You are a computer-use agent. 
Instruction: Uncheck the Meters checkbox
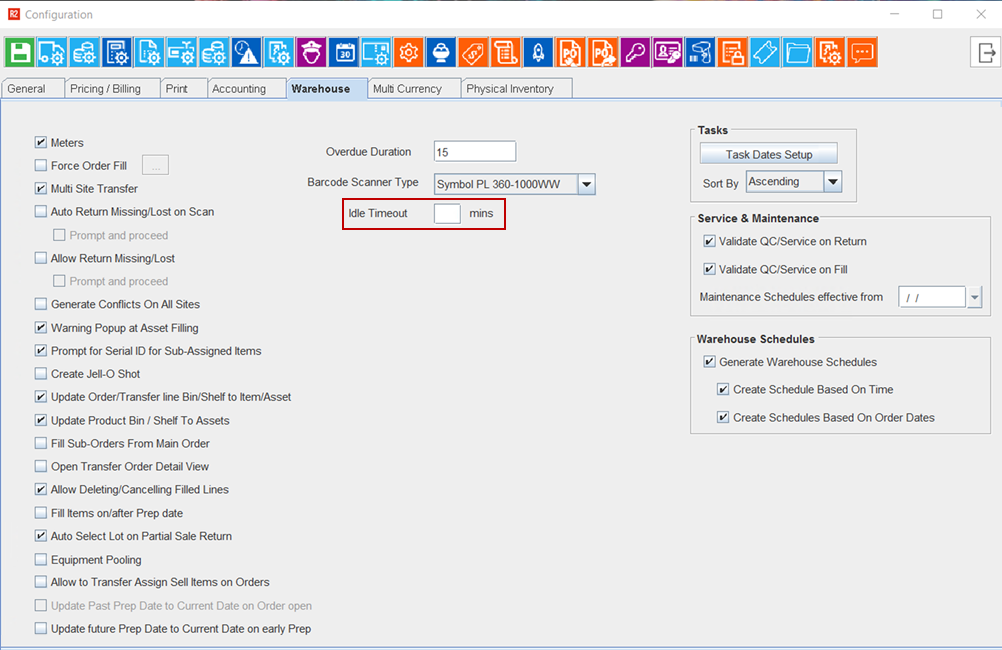[x=41, y=143]
